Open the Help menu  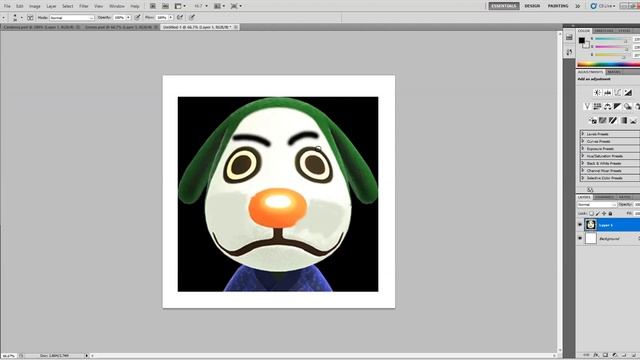click(135, 6)
